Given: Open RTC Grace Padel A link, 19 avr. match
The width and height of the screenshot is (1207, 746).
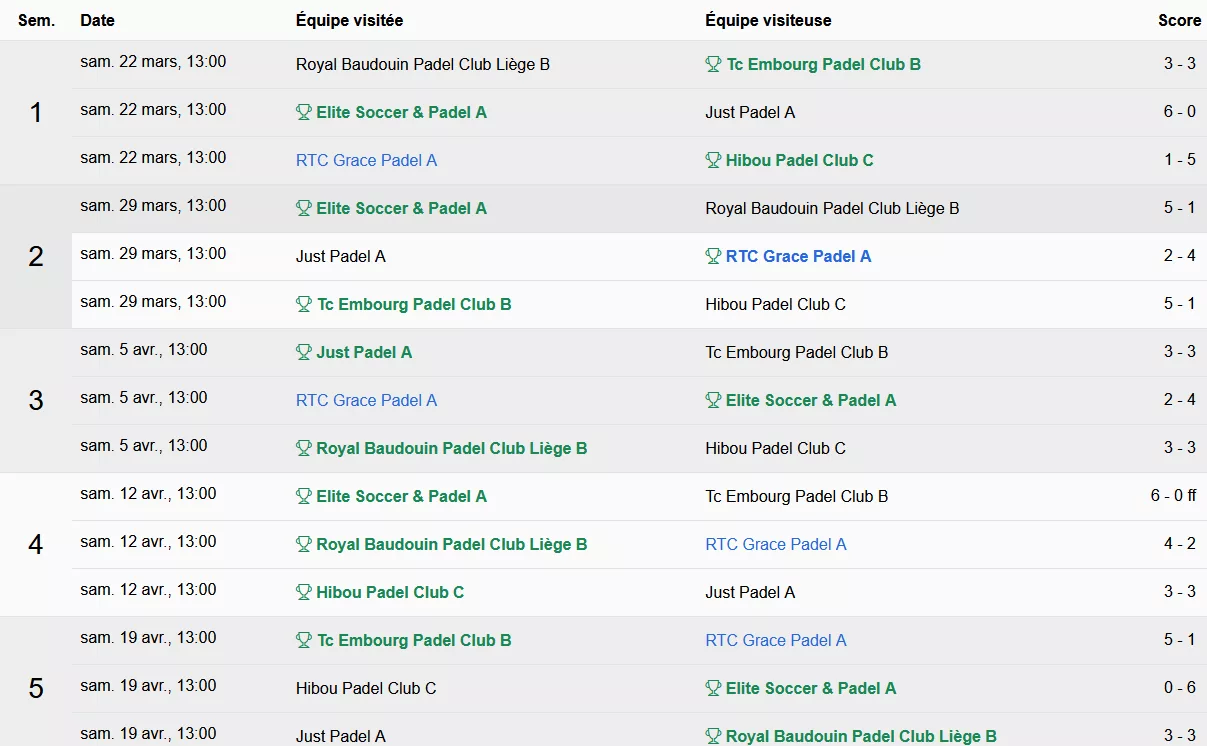Looking at the screenshot, I should [776, 640].
